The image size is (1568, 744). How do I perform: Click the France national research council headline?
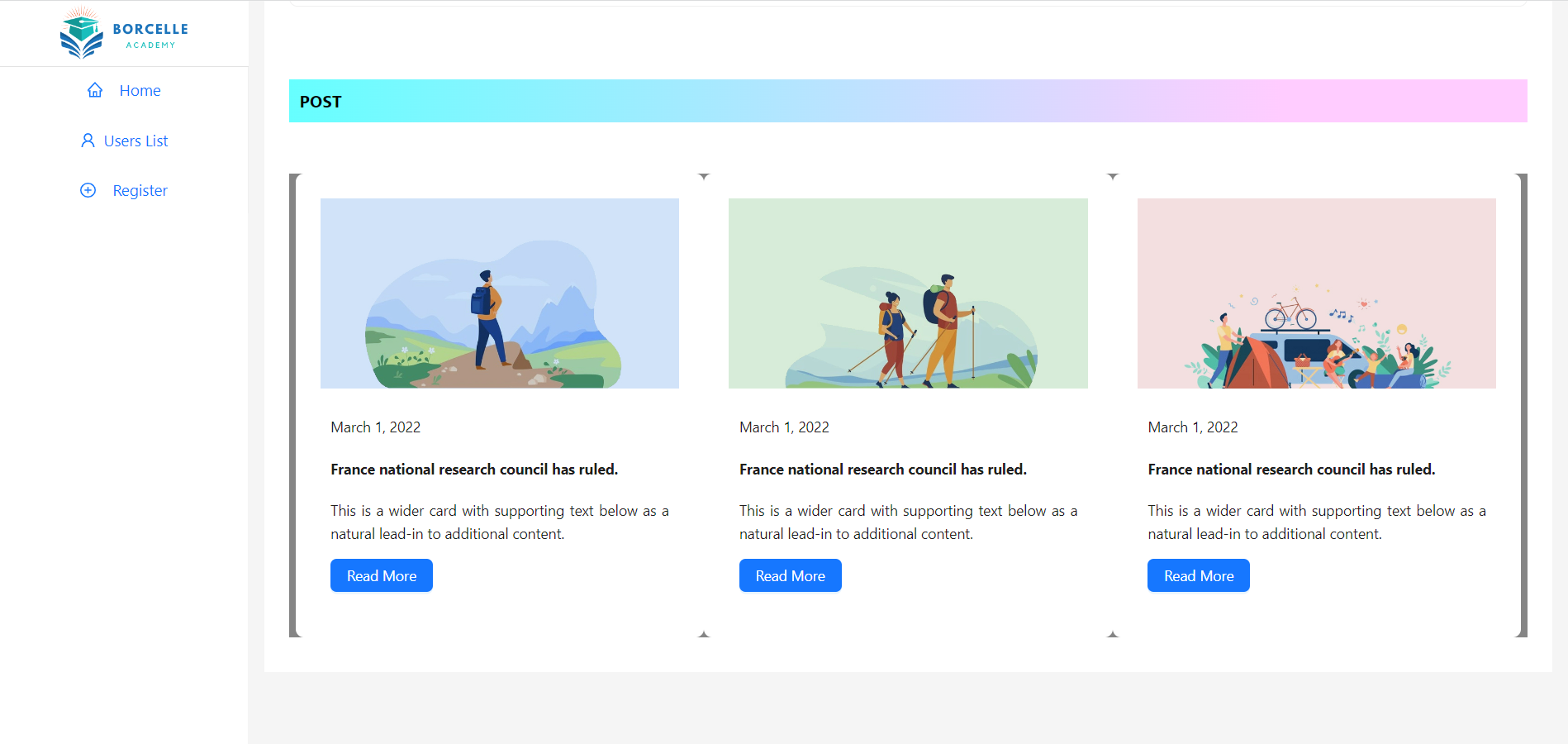pyautogui.click(x=473, y=469)
